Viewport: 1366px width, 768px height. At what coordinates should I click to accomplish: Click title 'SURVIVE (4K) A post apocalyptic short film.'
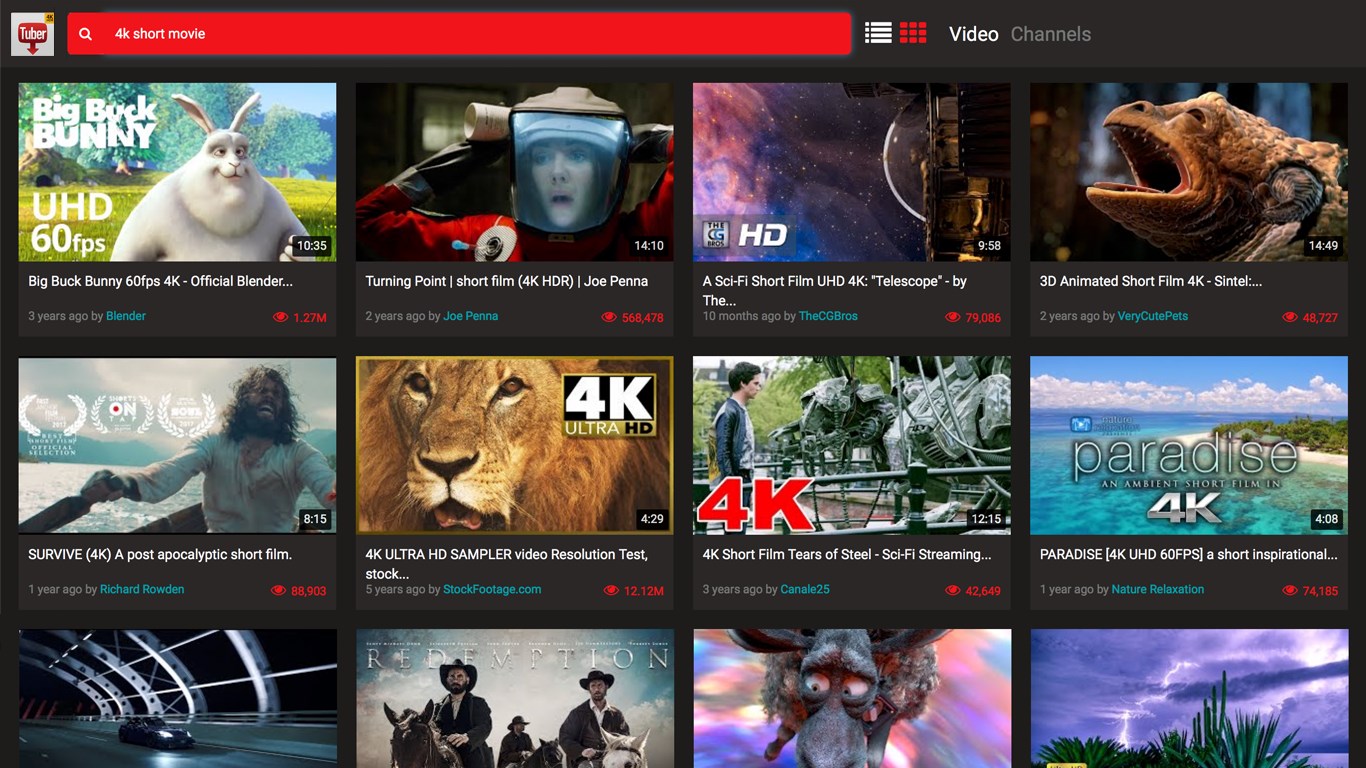160,554
